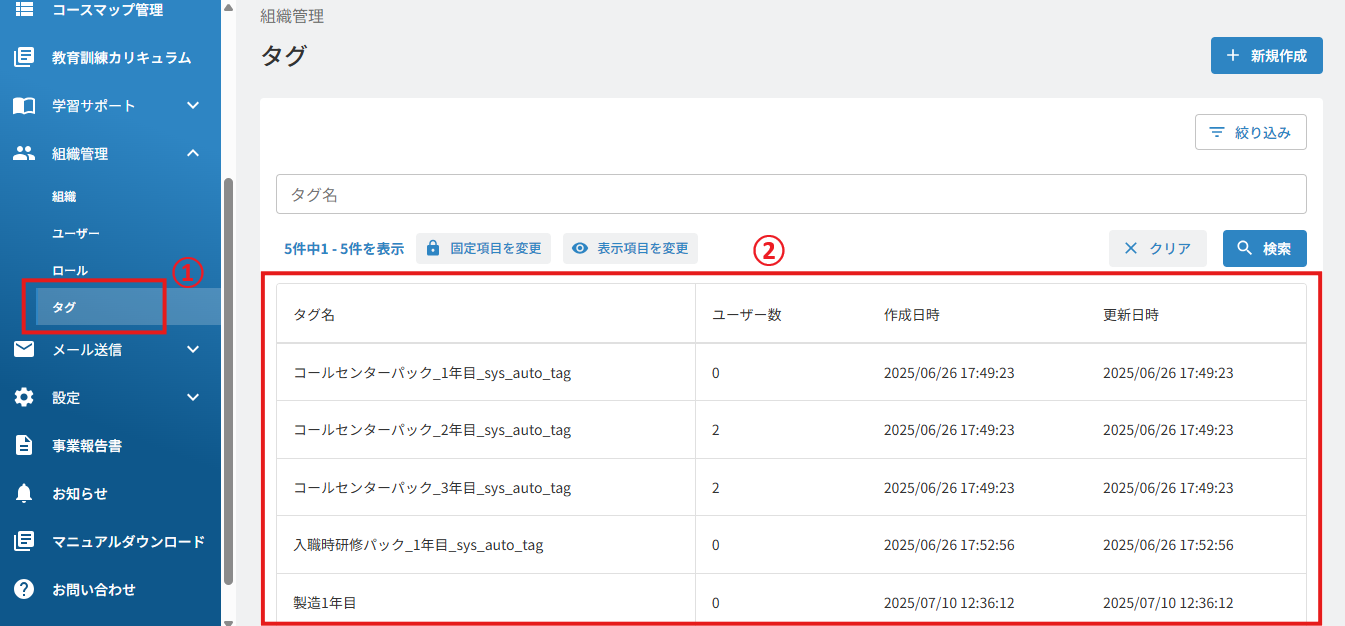Click the タグ名 search input field

[791, 194]
